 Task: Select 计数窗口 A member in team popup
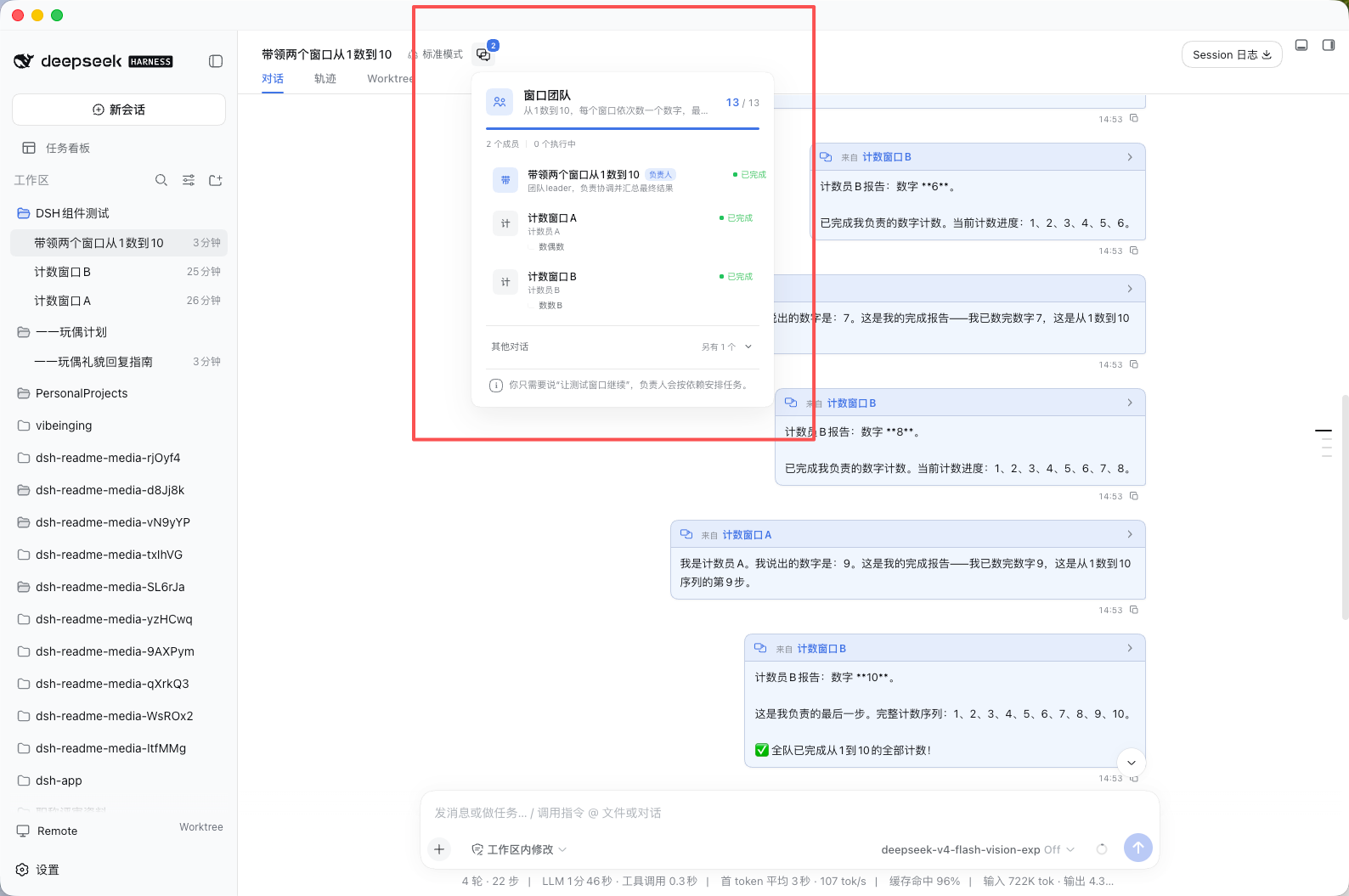(x=622, y=231)
